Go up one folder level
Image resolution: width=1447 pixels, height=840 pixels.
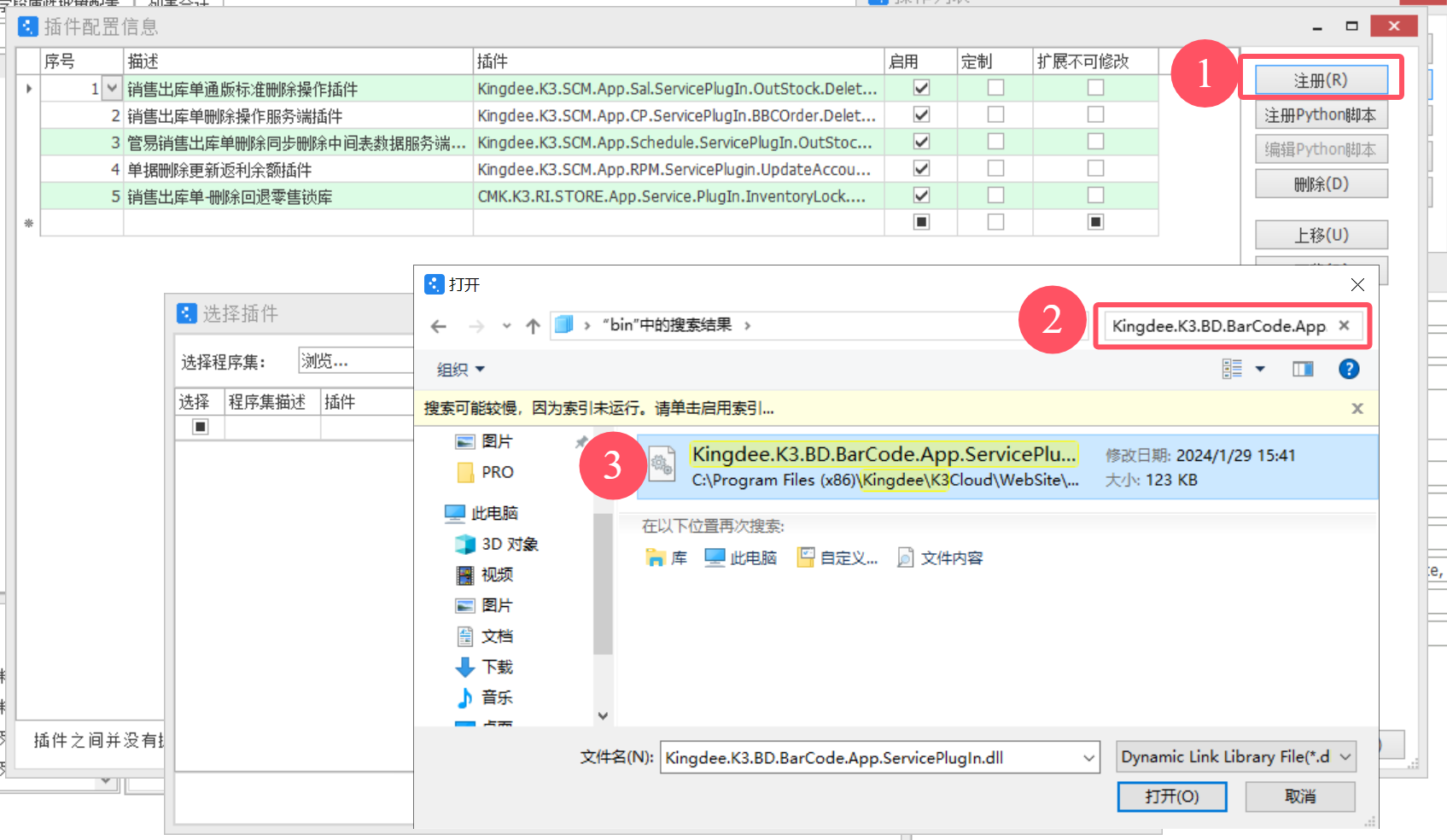pyautogui.click(x=533, y=326)
